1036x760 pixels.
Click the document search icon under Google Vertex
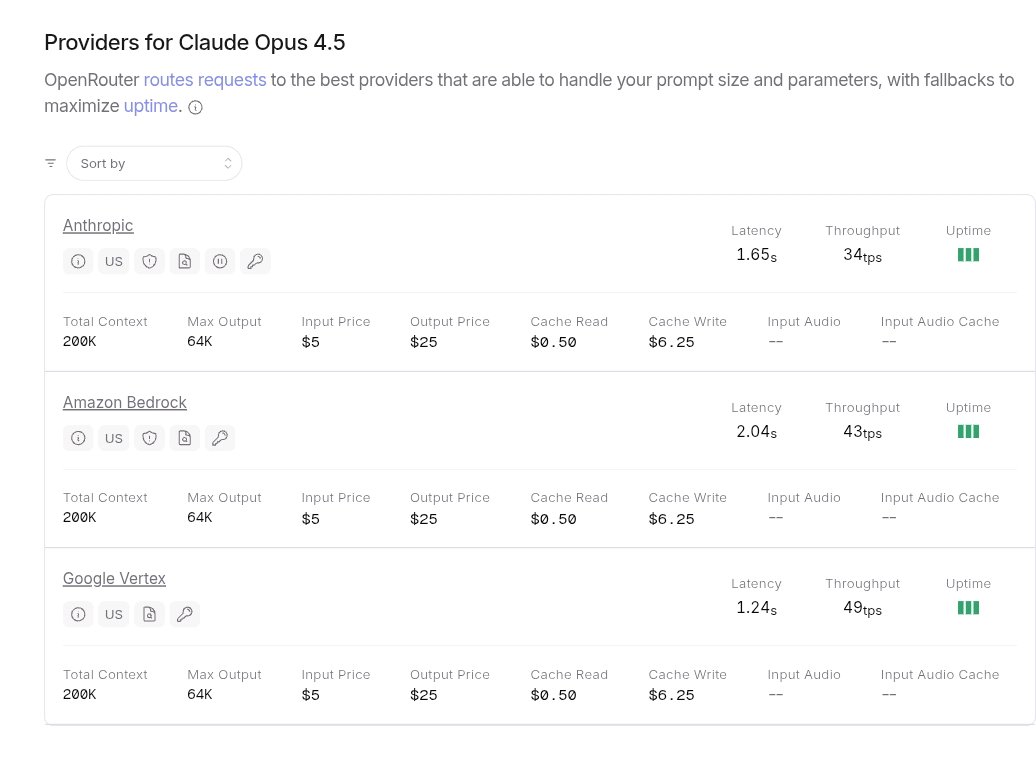(149, 614)
